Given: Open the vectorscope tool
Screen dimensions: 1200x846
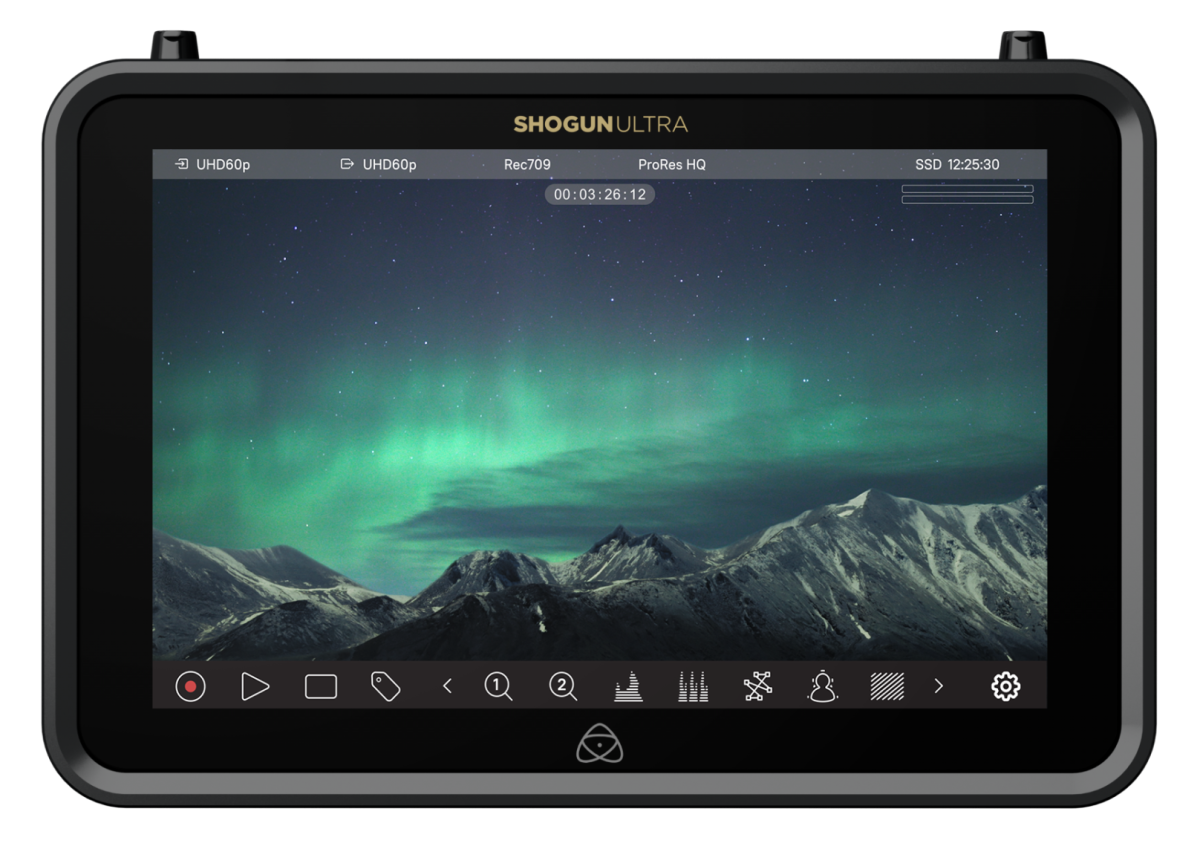Looking at the screenshot, I should click(x=758, y=686).
